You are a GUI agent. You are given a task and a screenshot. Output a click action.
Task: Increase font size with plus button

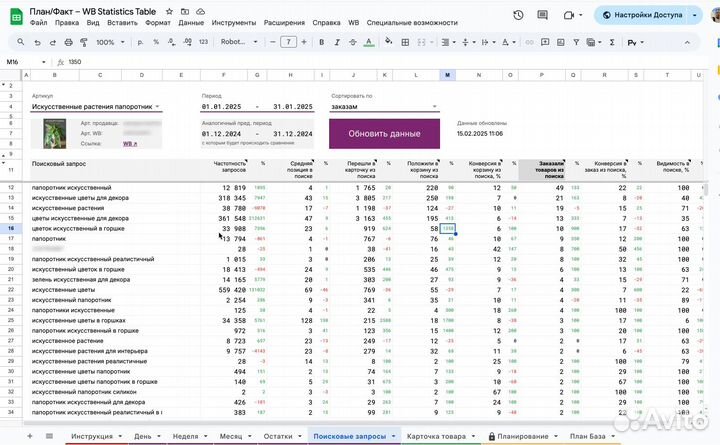point(305,42)
